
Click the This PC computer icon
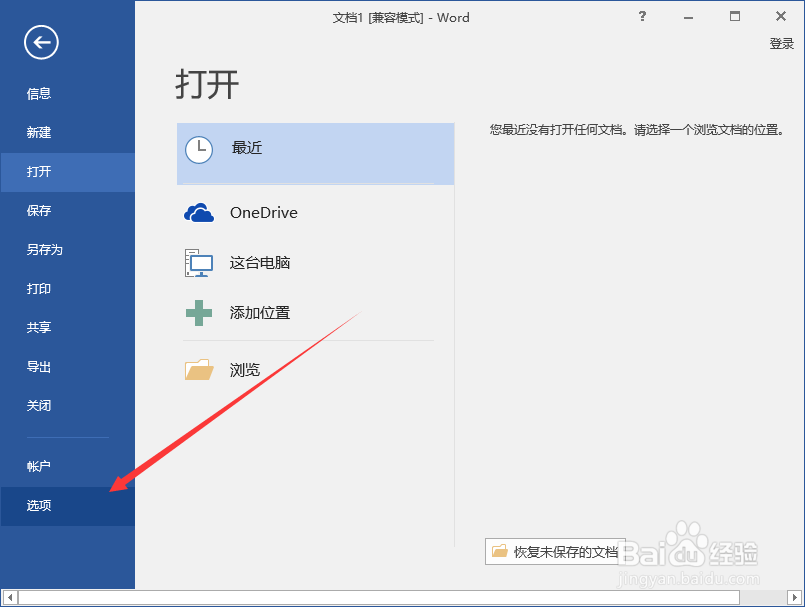pos(199,262)
